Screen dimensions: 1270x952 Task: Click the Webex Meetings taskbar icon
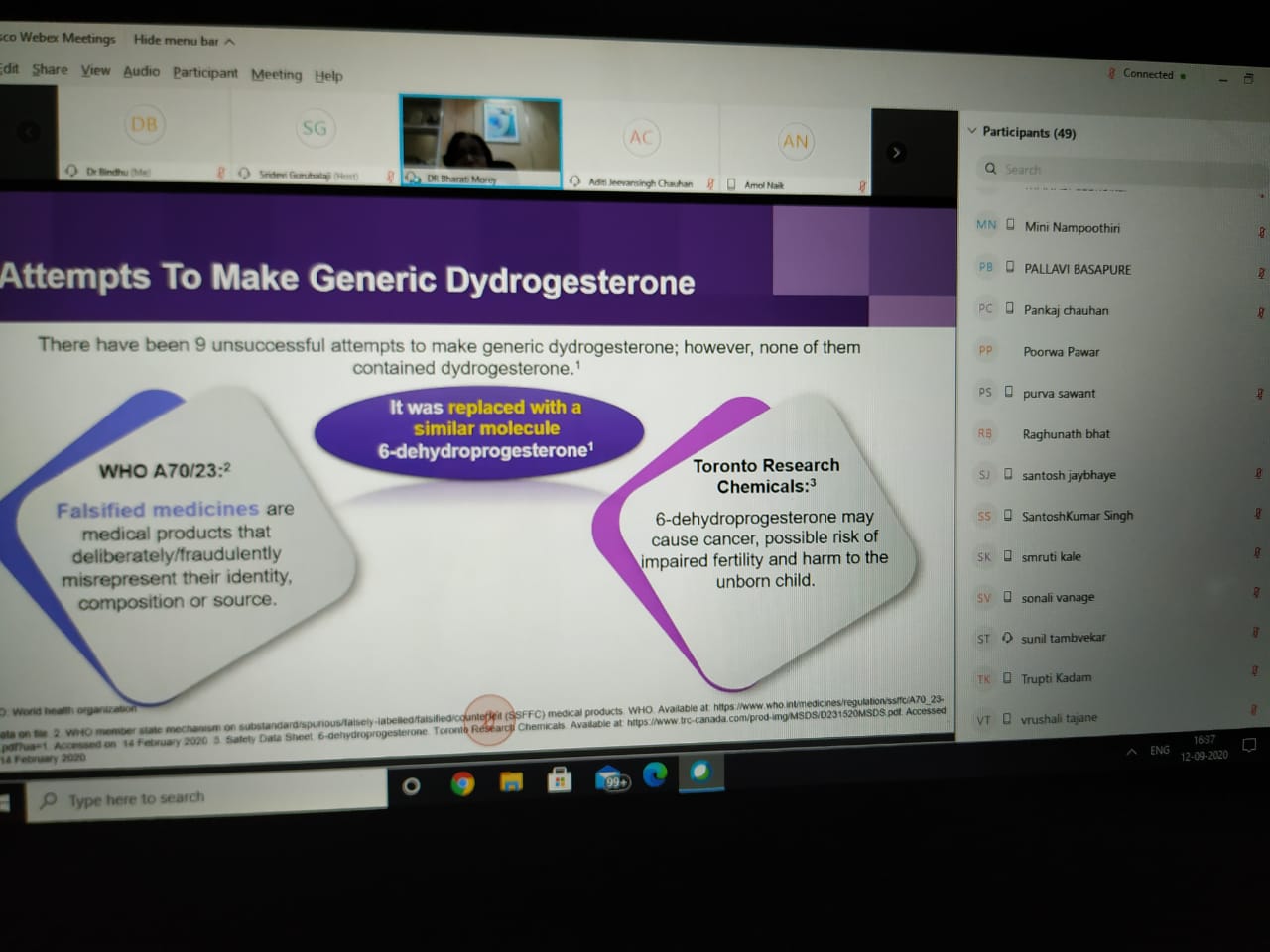pyautogui.click(x=700, y=772)
